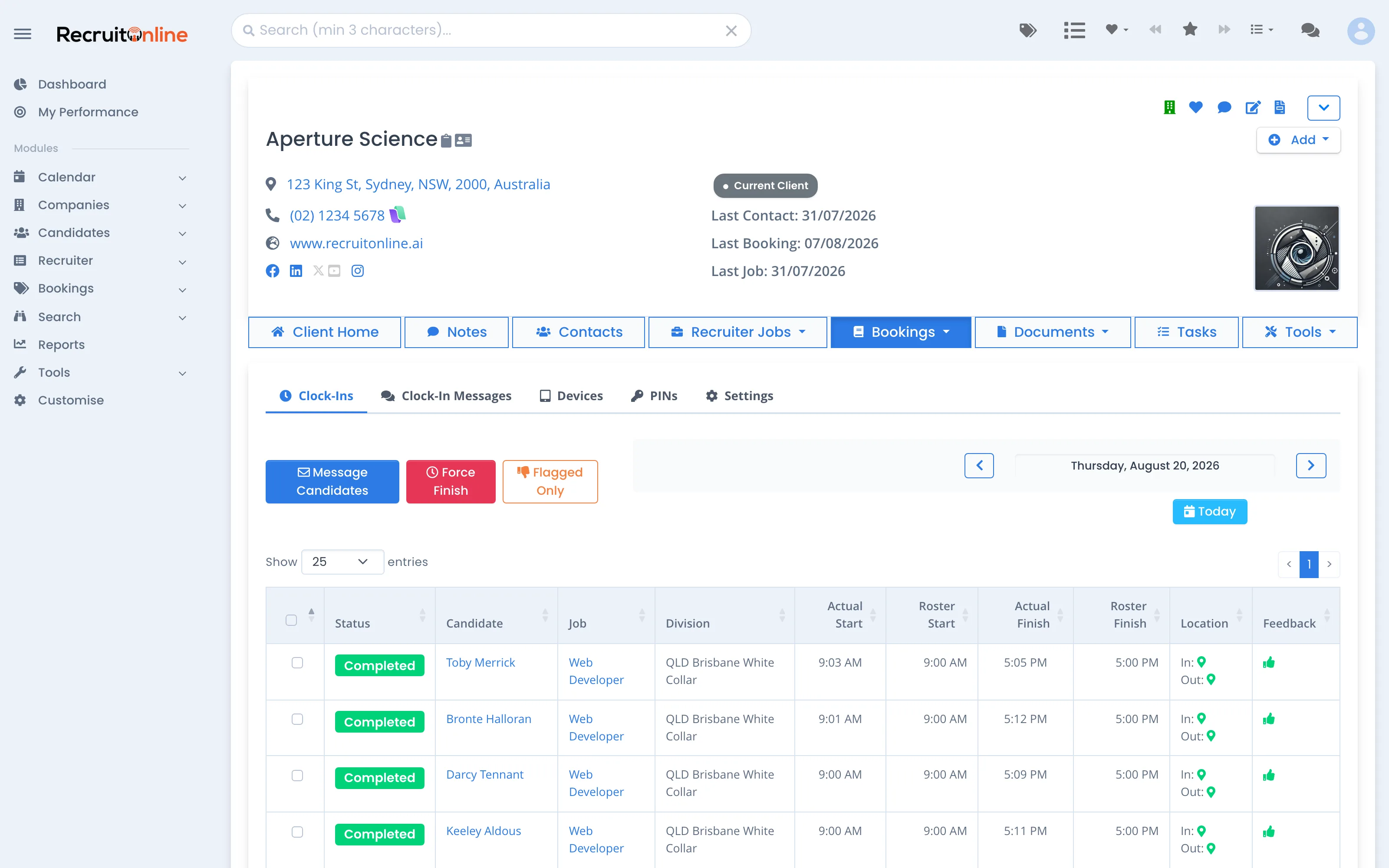Open the Show entries count dropdown
This screenshot has height=868, width=1389.
click(342, 562)
